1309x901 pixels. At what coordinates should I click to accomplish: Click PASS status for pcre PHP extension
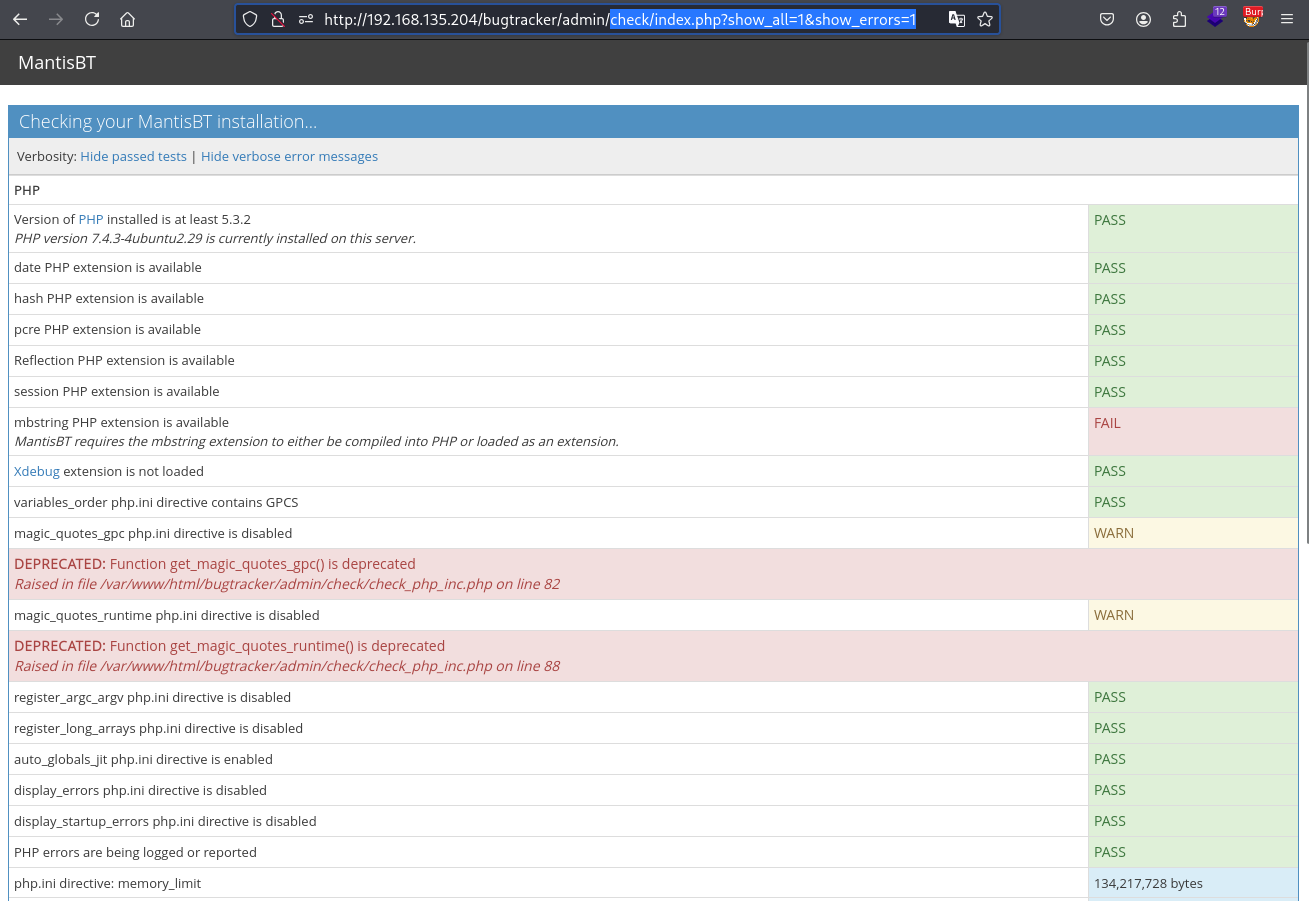[1109, 330]
